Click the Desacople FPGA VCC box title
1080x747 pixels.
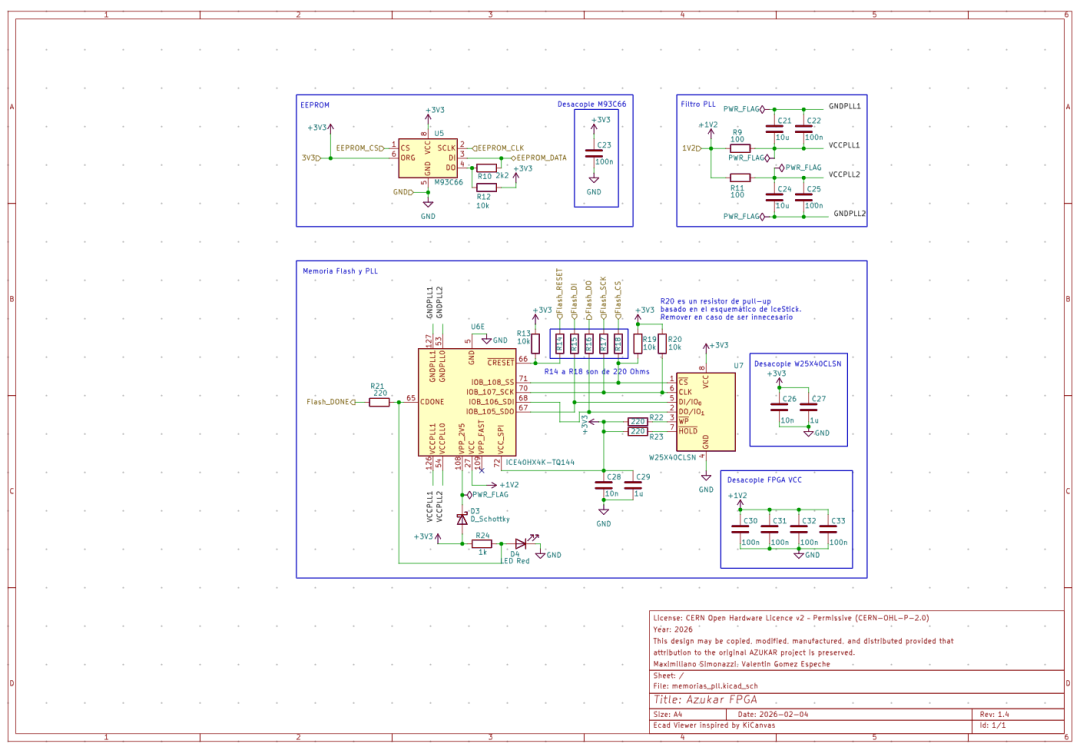click(x=764, y=480)
